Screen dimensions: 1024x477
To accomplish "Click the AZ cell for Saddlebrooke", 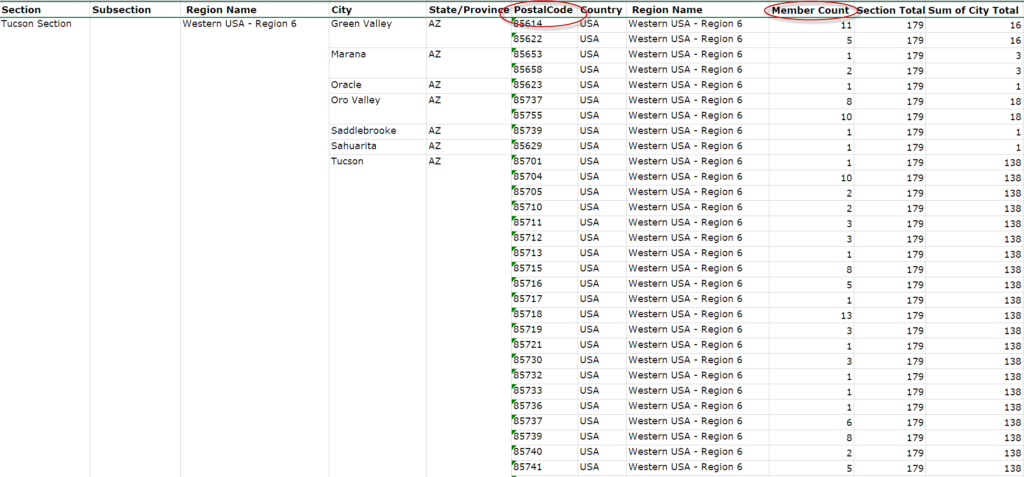I will pos(435,131).
